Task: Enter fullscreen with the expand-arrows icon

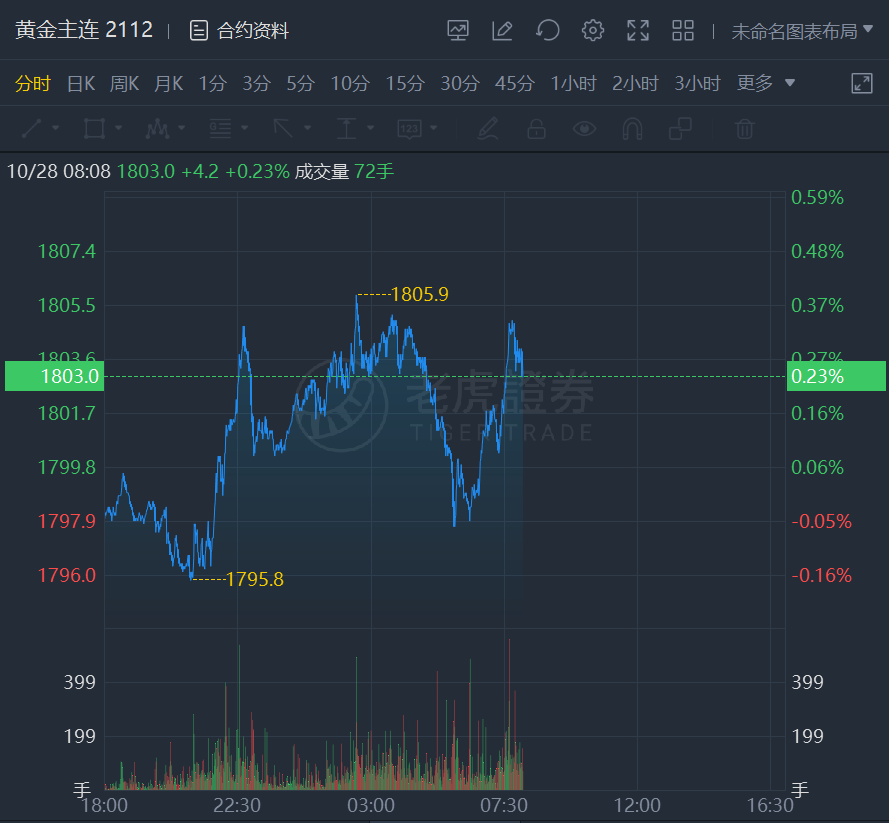Action: tap(638, 31)
